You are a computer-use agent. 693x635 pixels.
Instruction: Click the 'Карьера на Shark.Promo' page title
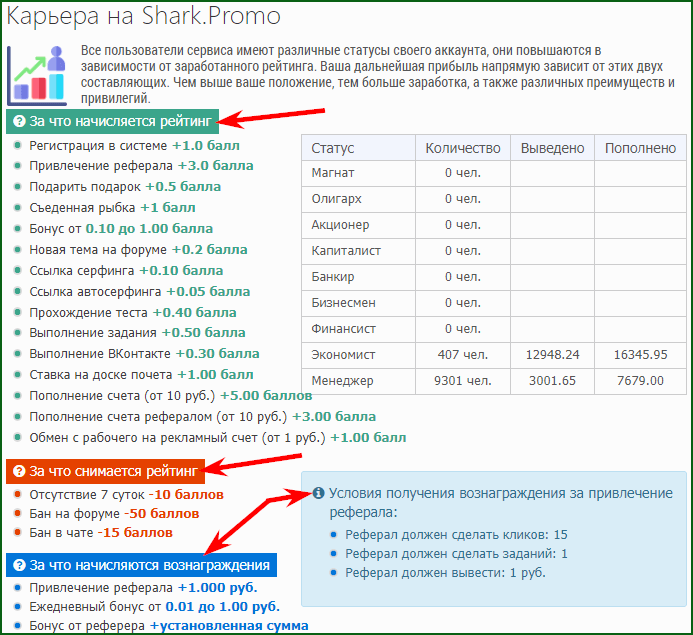coord(144,16)
